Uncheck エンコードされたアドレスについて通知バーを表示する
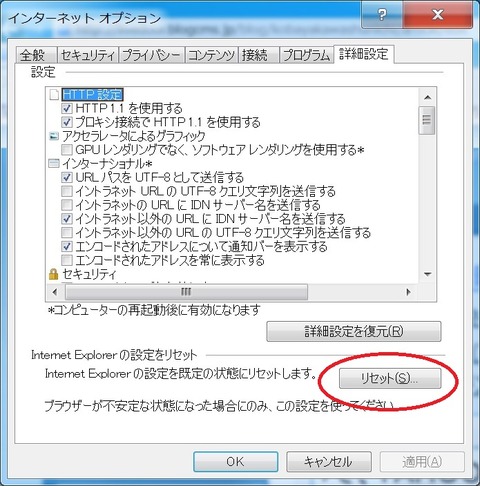This screenshot has width=480, height=486. coord(67,247)
